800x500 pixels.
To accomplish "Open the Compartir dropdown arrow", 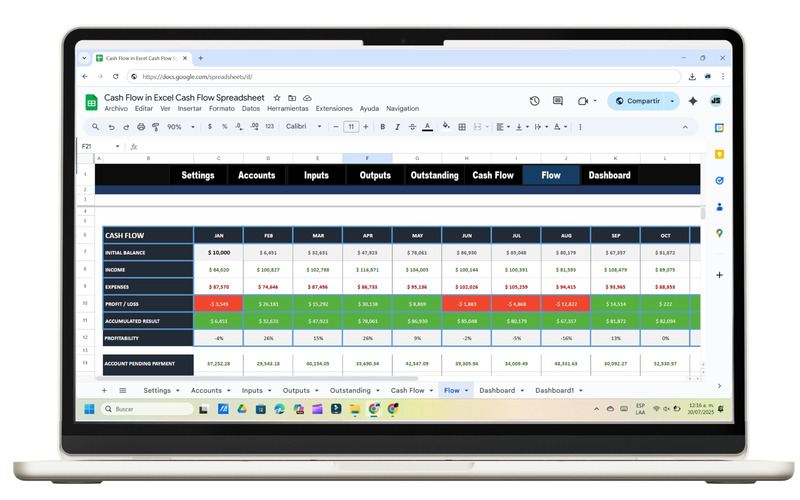I will pyautogui.click(x=672, y=101).
